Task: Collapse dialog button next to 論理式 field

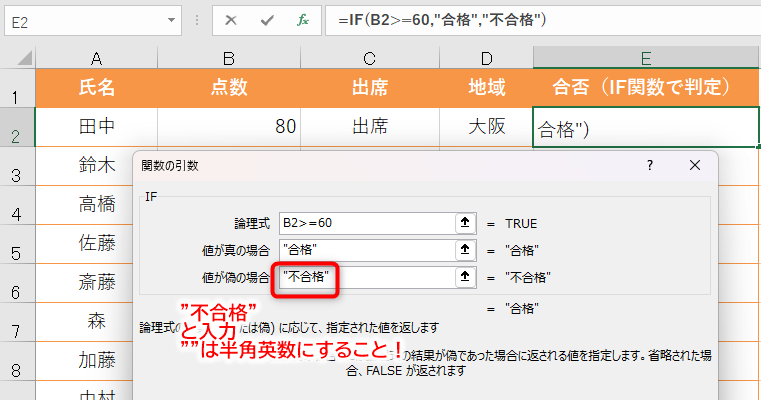Action: tap(464, 223)
